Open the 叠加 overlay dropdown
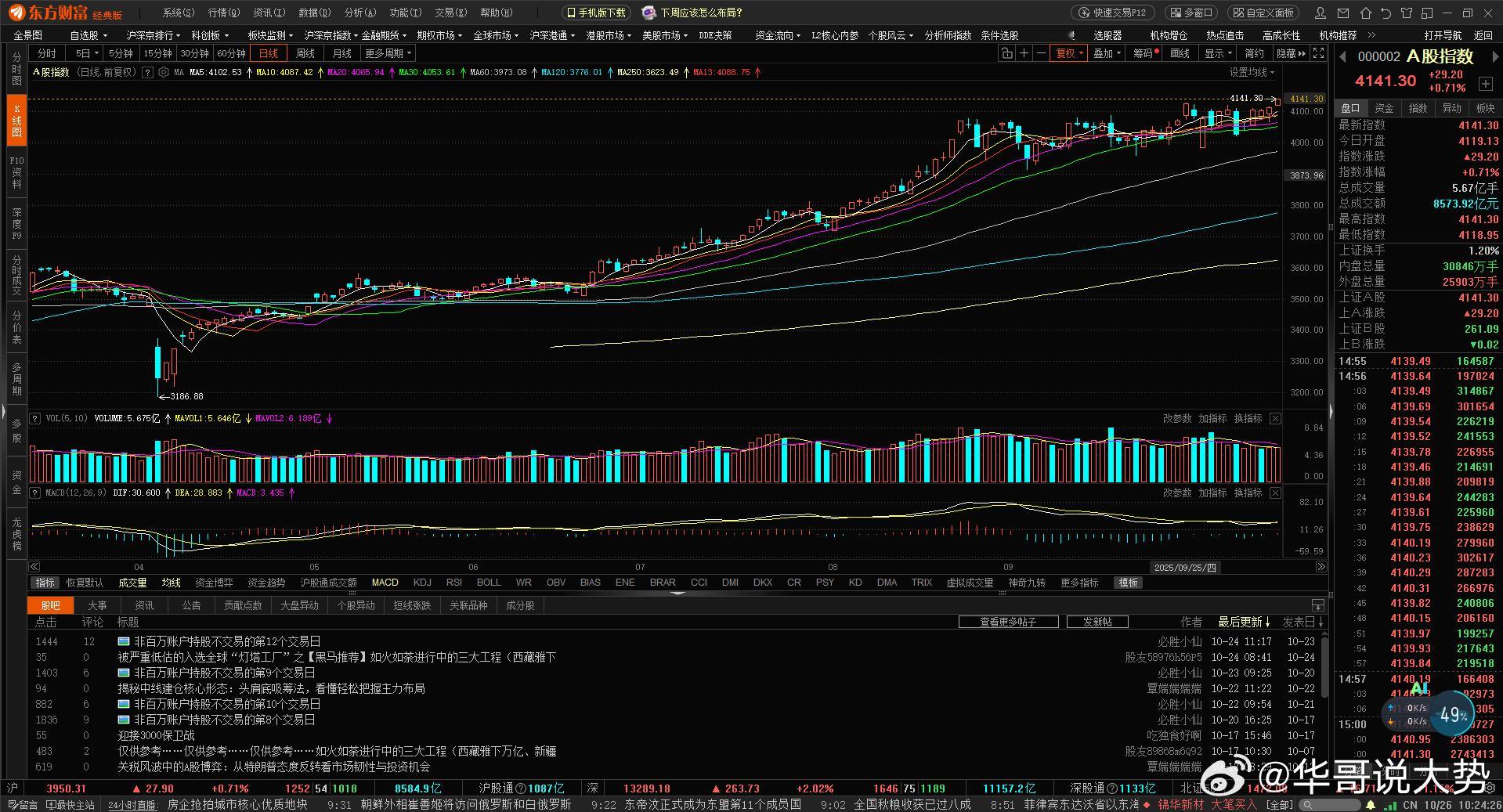 pos(1107,53)
